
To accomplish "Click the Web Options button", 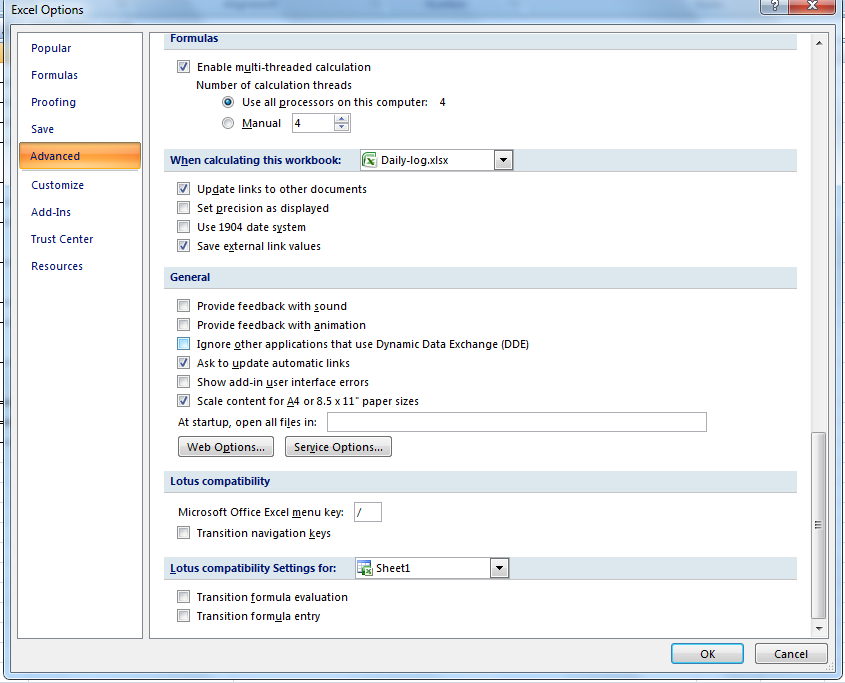I will [x=226, y=447].
